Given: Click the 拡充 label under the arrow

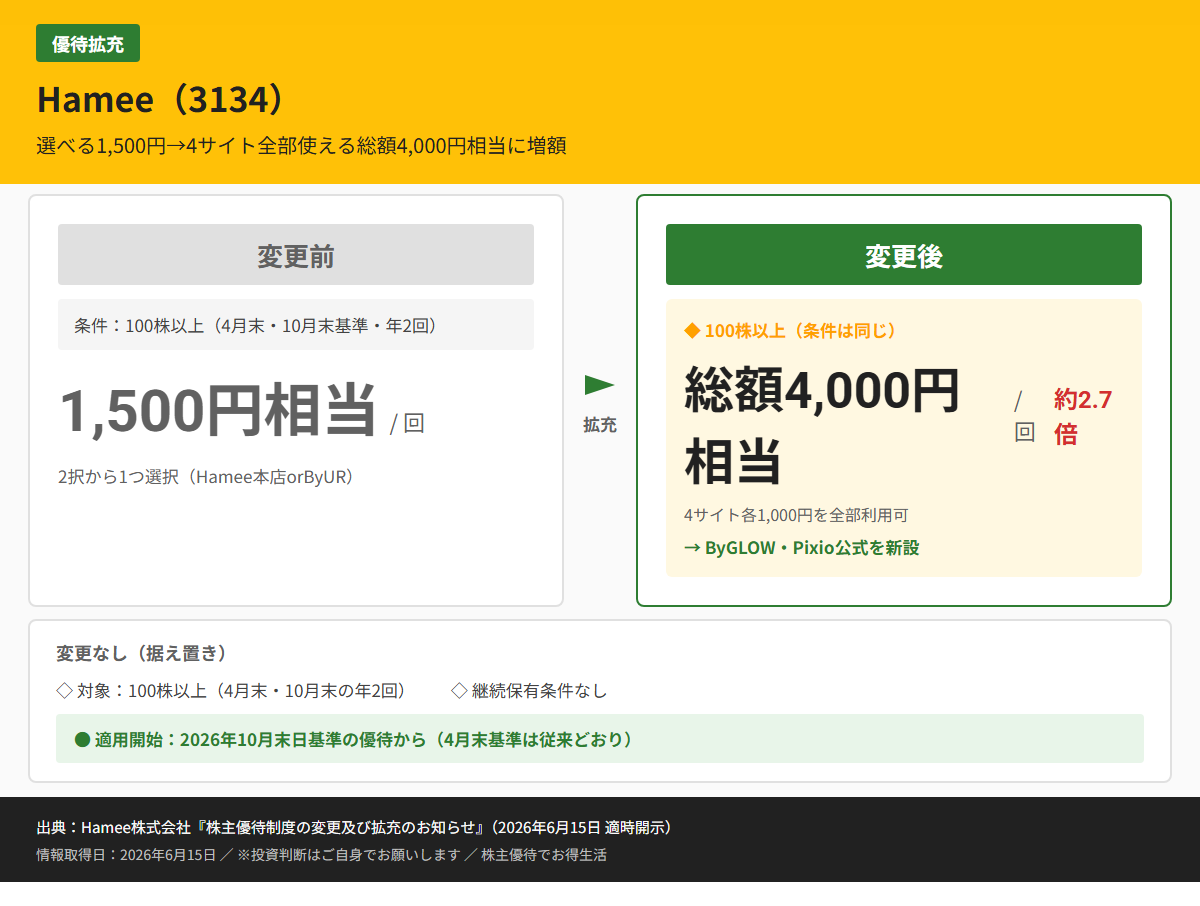Looking at the screenshot, I should [600, 425].
